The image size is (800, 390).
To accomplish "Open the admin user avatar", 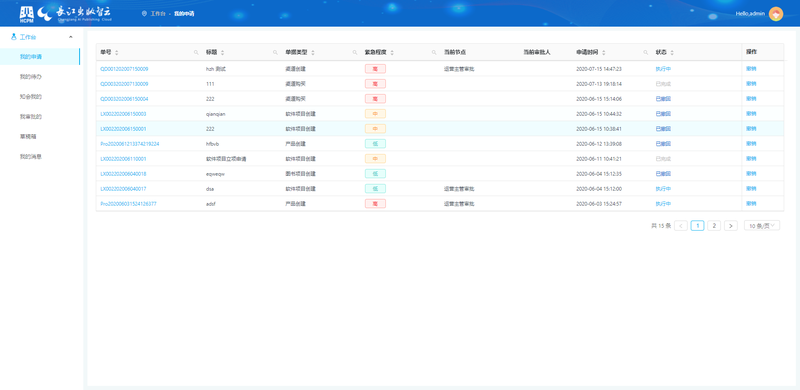I will 776,14.
